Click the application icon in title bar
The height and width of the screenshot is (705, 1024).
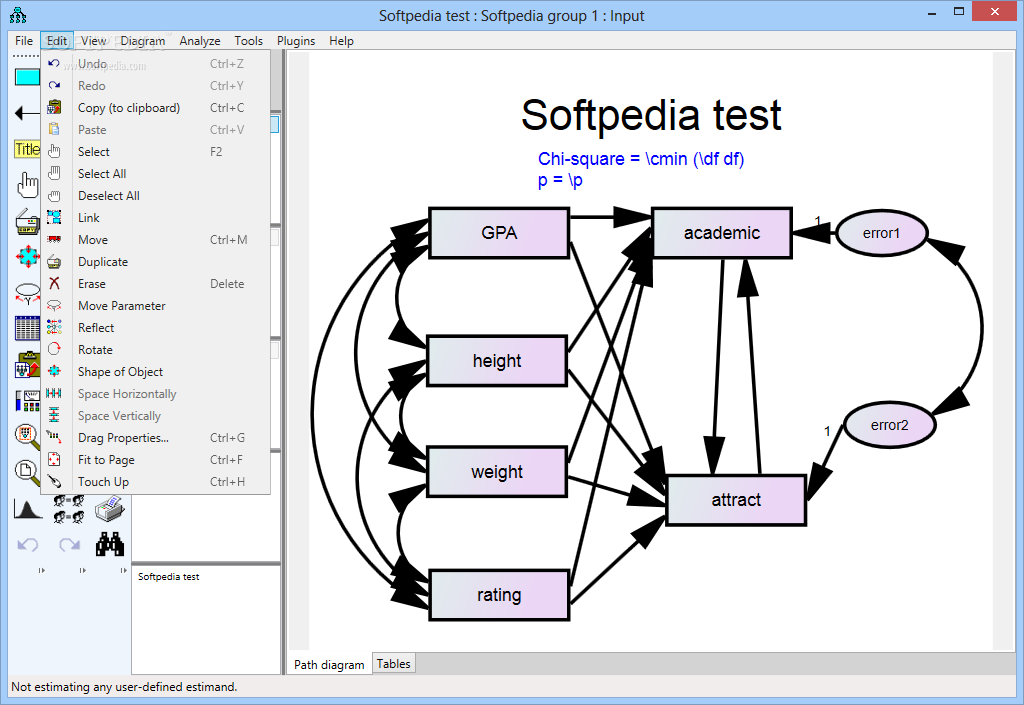[x=18, y=14]
